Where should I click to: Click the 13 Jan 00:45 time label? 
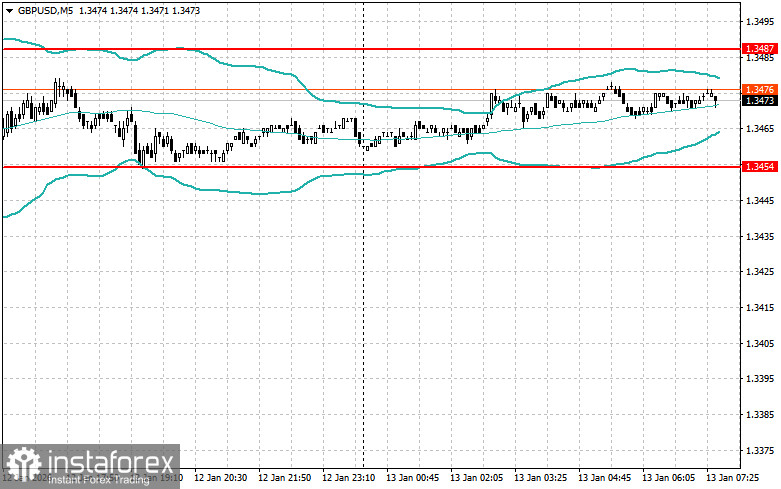click(x=412, y=478)
